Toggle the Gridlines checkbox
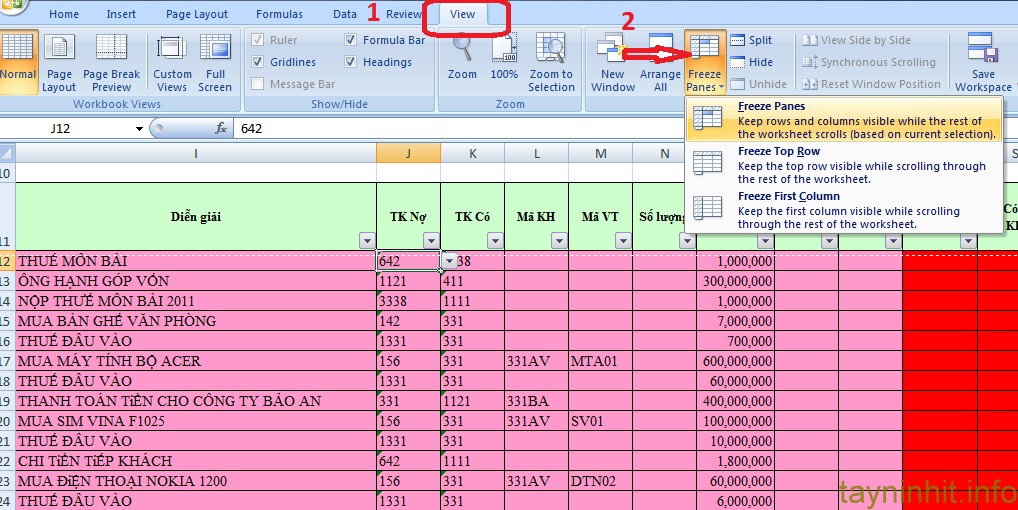 pos(259,62)
